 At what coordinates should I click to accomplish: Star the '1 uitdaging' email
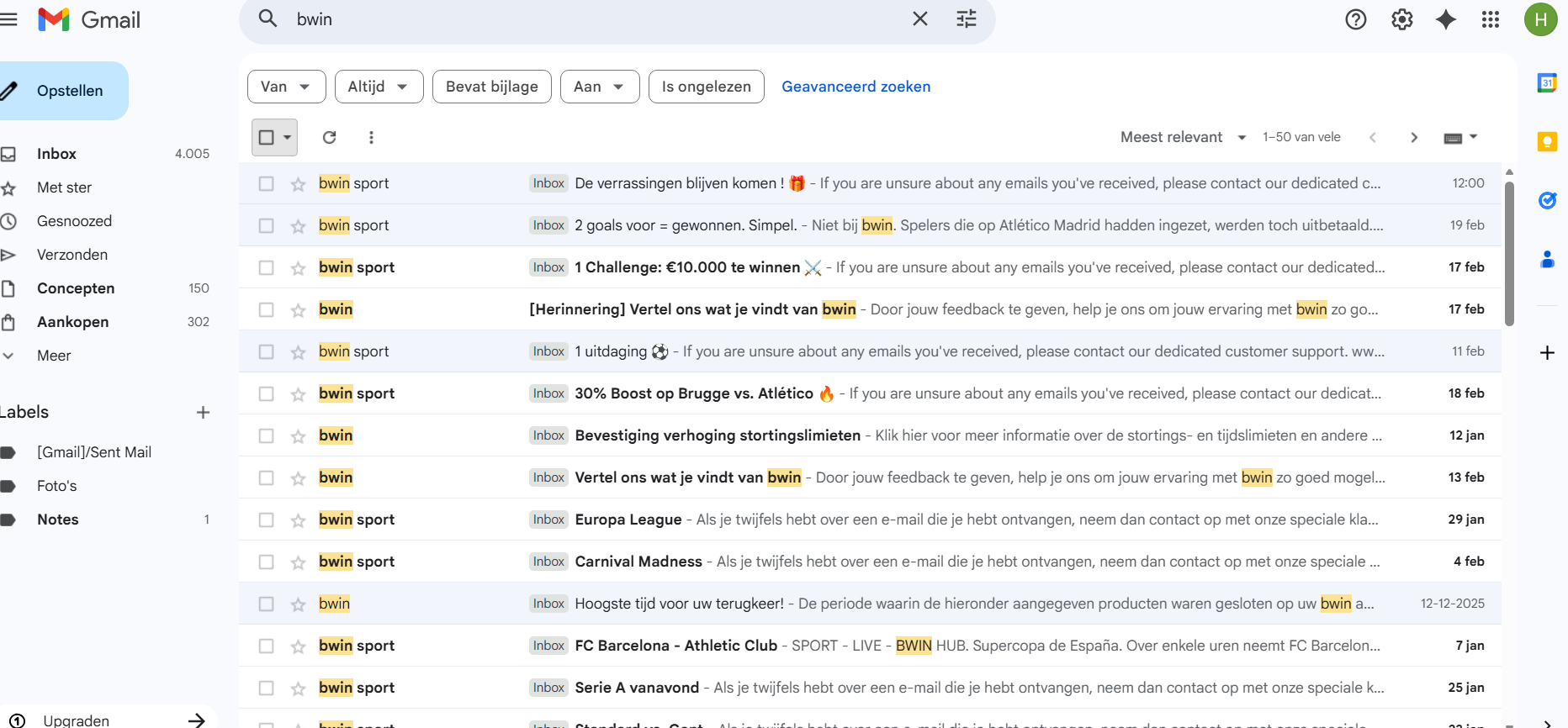point(298,351)
